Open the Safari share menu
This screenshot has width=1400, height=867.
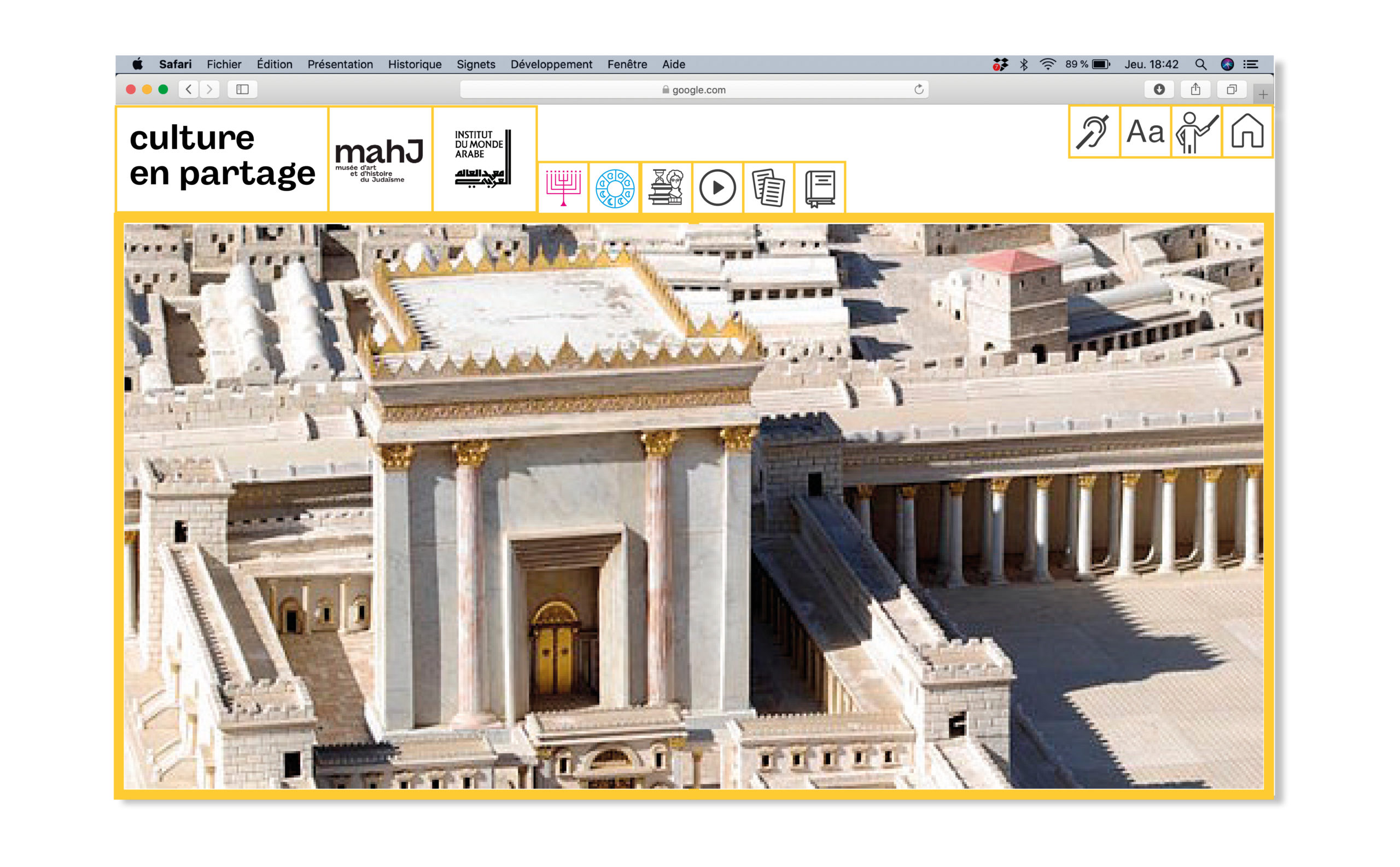(x=1195, y=90)
